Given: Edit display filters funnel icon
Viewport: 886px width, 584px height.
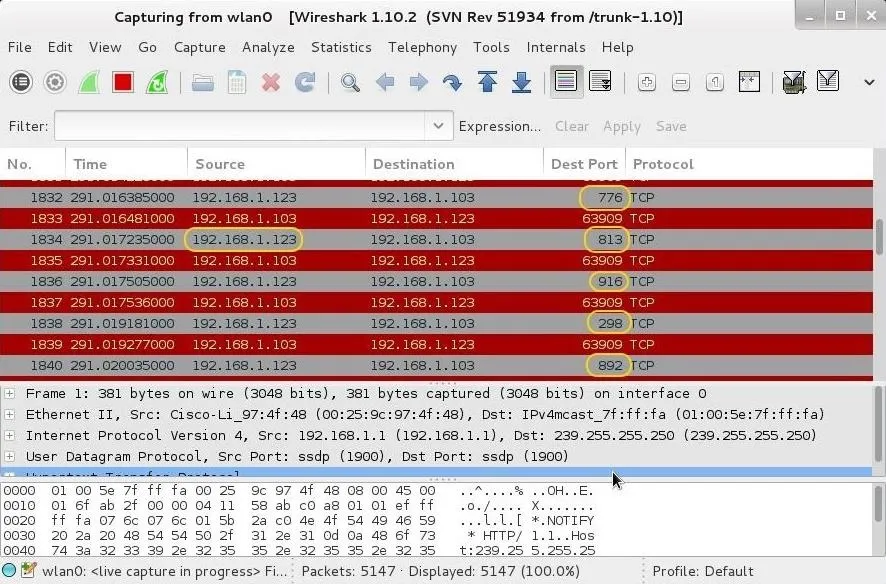Looking at the screenshot, I should click(828, 81).
